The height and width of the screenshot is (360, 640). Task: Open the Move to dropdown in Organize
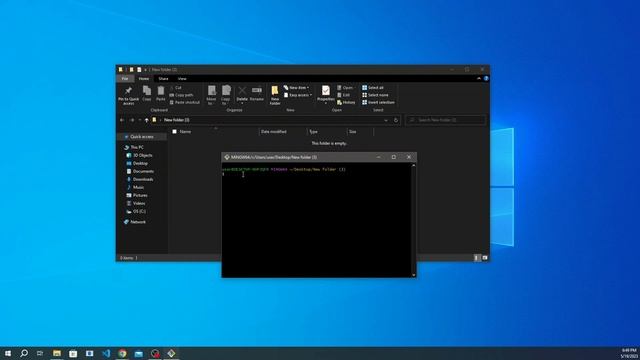[x=211, y=96]
